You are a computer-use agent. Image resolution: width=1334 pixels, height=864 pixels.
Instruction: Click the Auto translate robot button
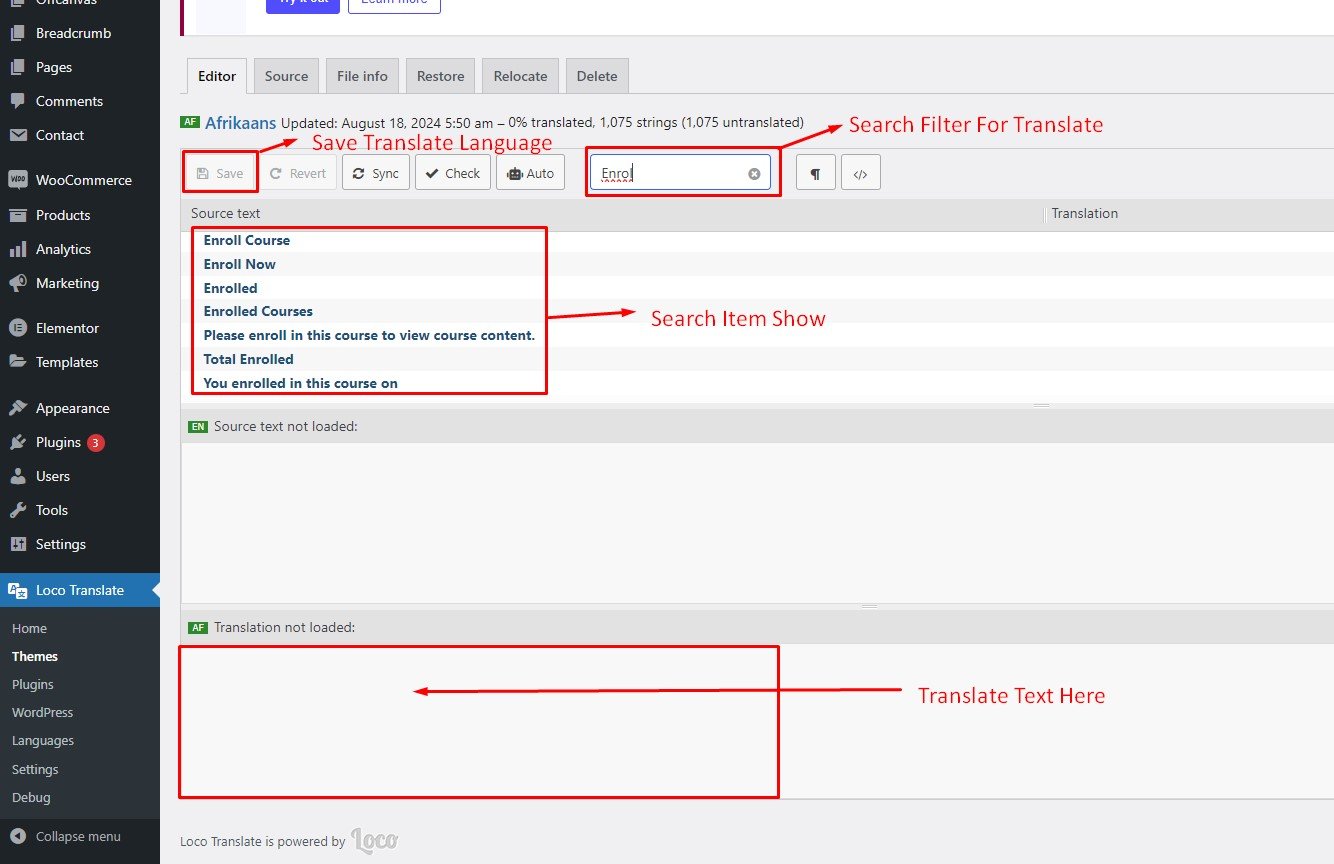530,173
